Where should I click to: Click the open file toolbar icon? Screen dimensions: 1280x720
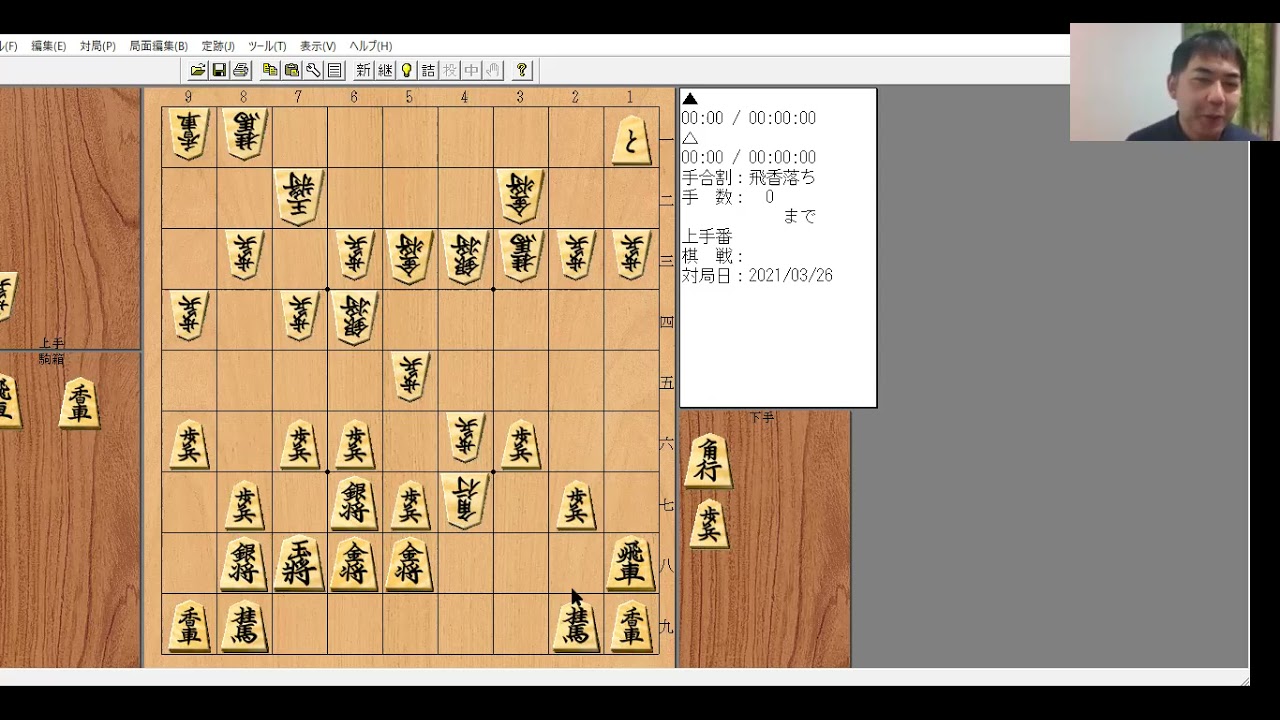(198, 70)
